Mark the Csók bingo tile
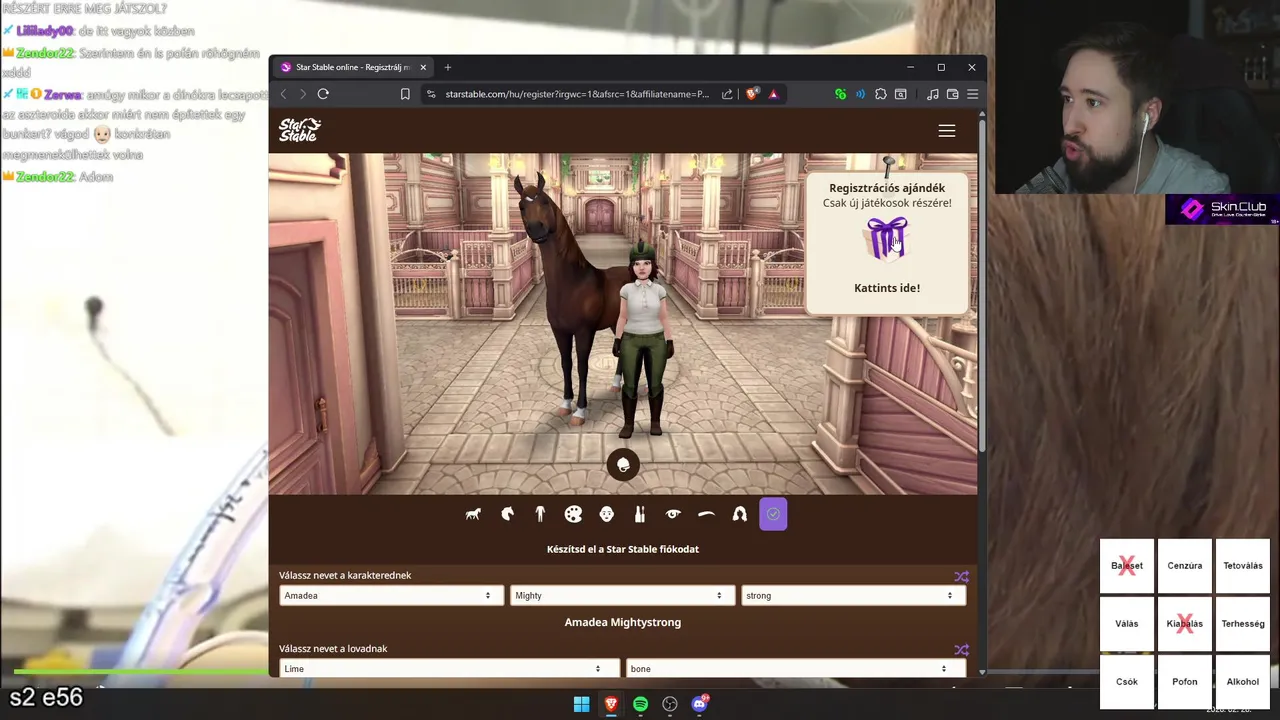This screenshot has width=1280, height=720. point(1127,682)
